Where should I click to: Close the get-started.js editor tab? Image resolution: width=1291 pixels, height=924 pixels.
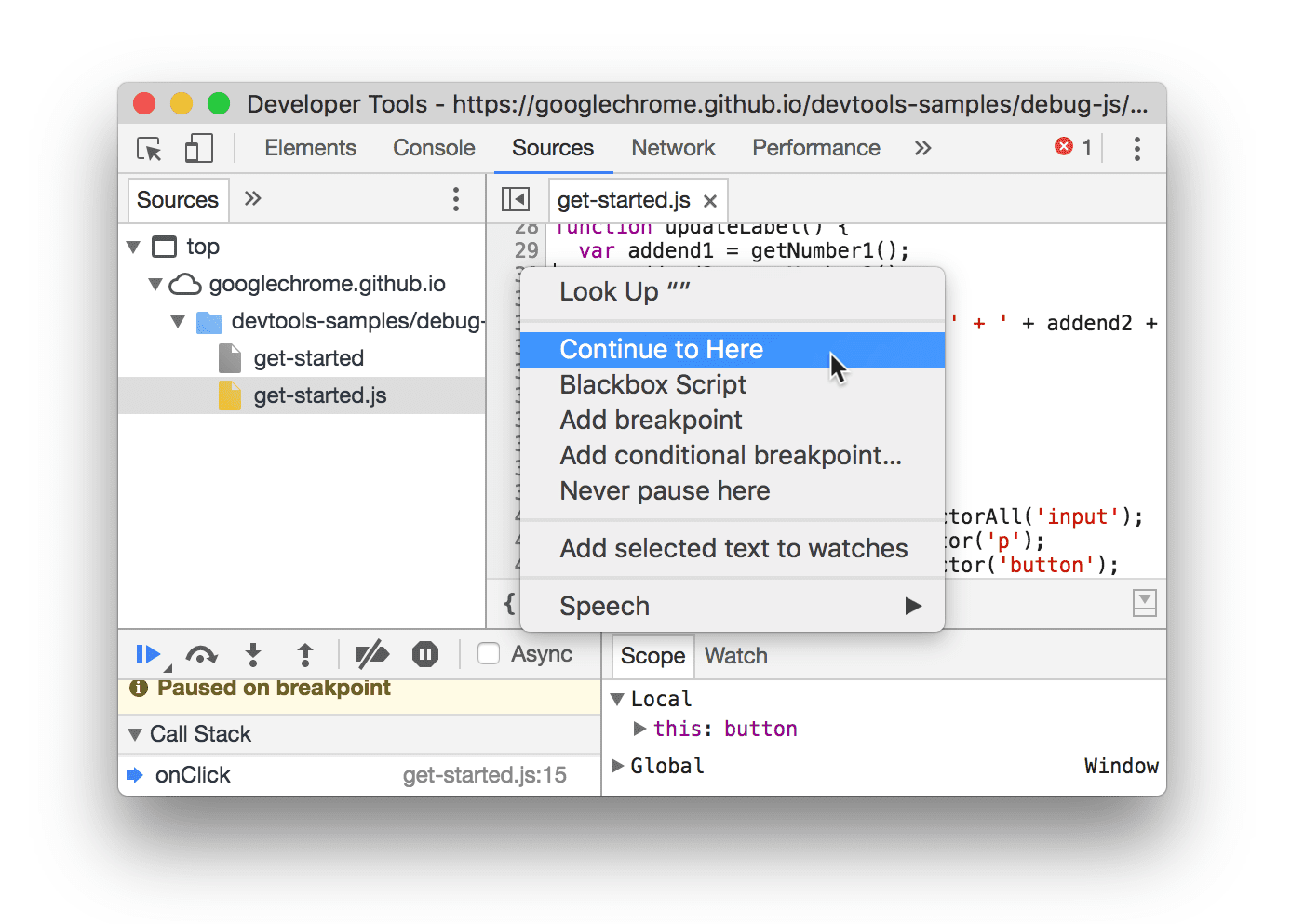(710, 201)
